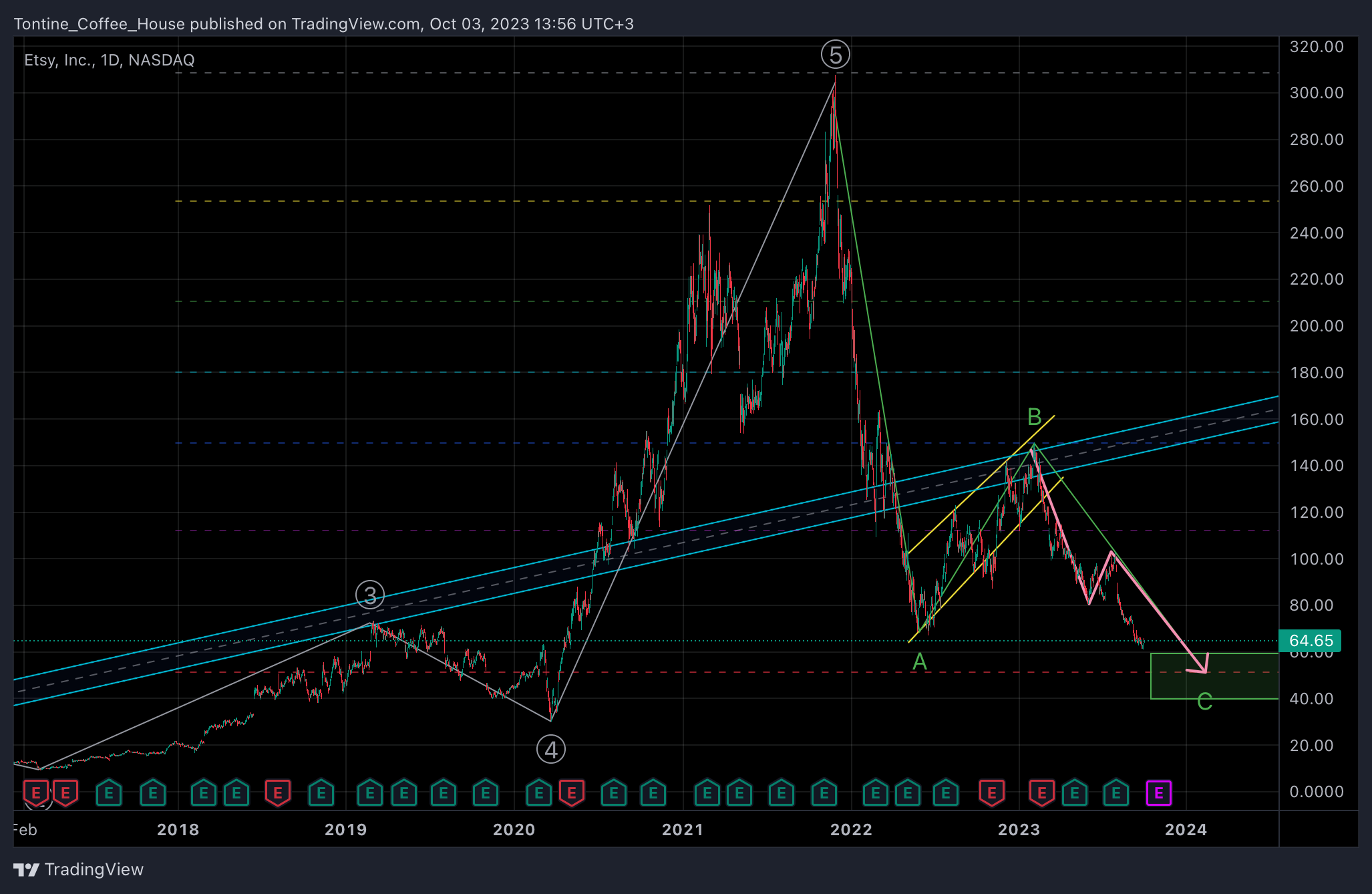Image resolution: width=1372 pixels, height=894 pixels.
Task: Click the 100.00 price axis label
Action: pos(1317,559)
